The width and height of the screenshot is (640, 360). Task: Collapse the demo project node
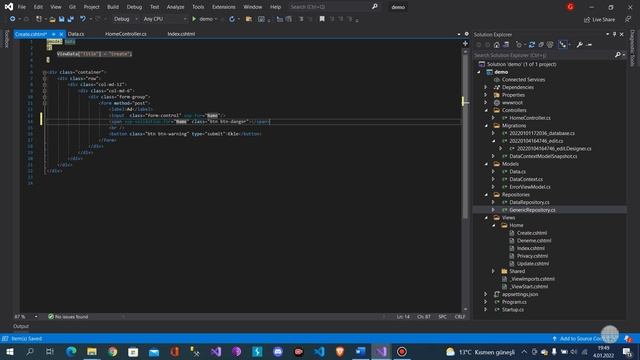[479, 72]
